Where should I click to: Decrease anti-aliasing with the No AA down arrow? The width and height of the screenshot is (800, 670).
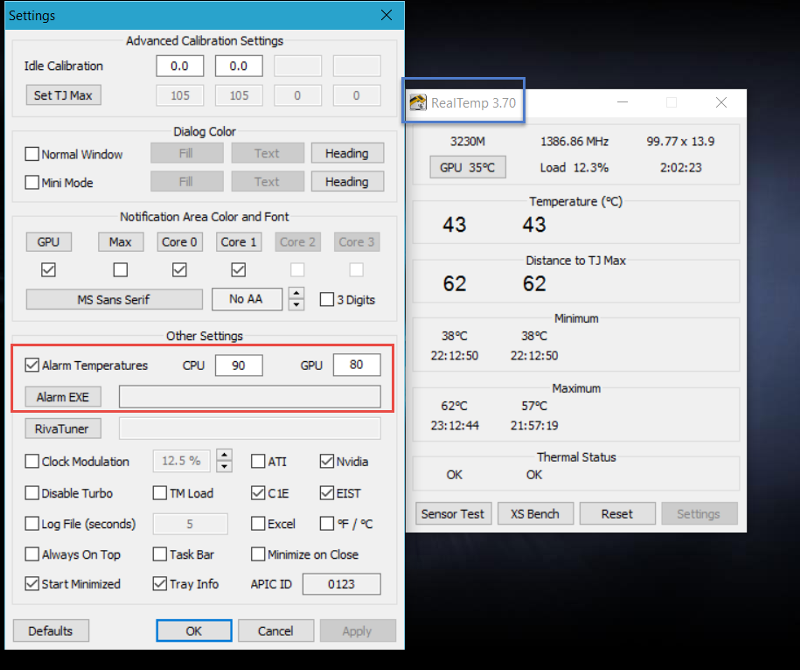(x=296, y=305)
